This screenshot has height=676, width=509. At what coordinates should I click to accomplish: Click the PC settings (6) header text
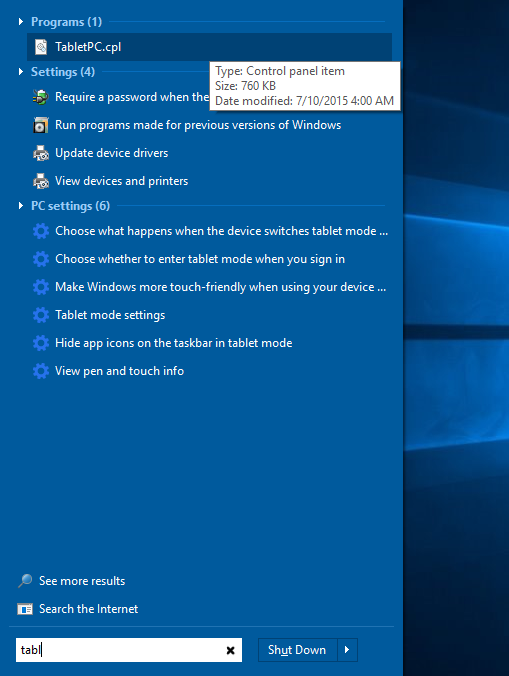tap(70, 206)
